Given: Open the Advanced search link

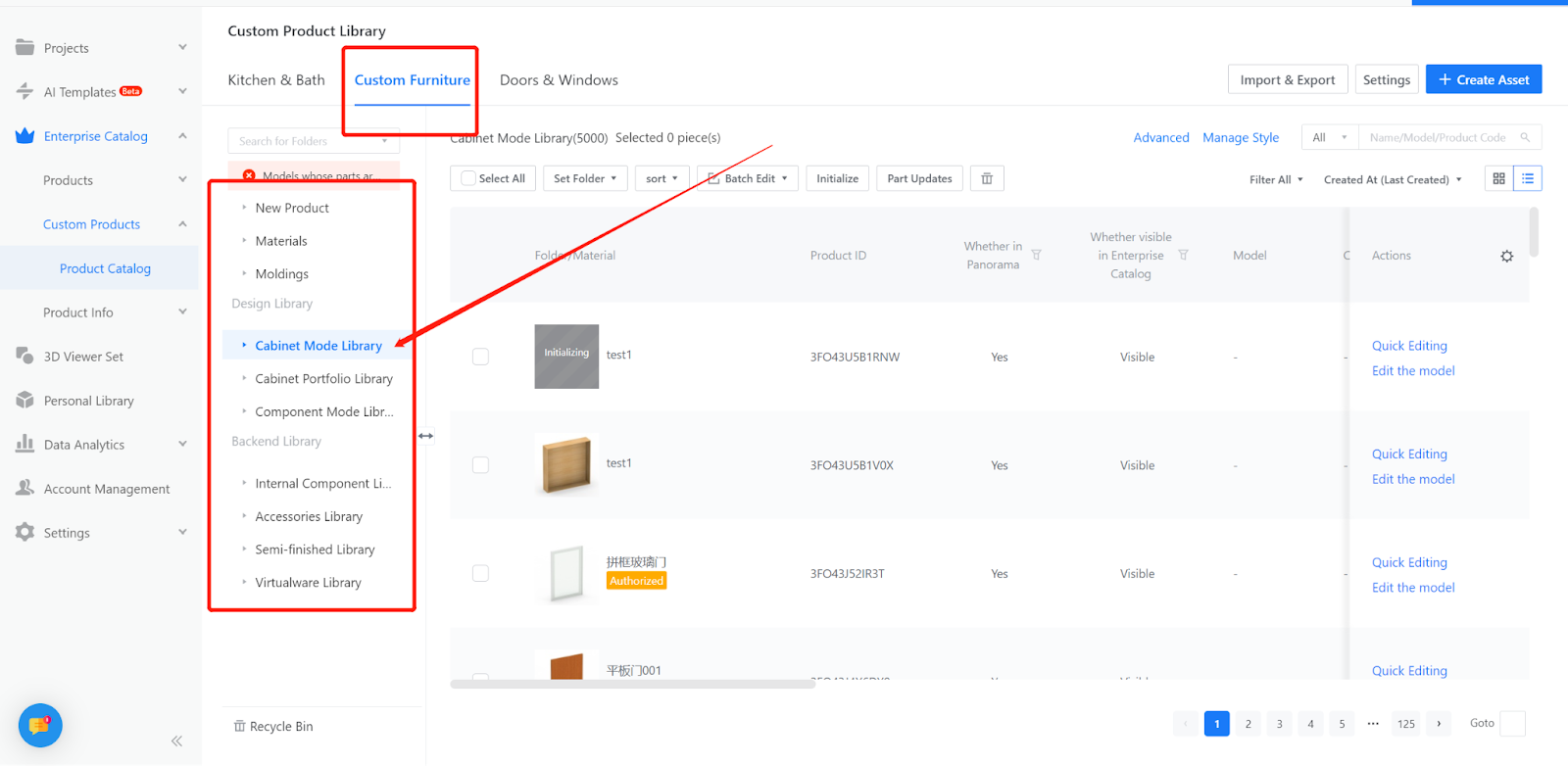Looking at the screenshot, I should (1161, 137).
